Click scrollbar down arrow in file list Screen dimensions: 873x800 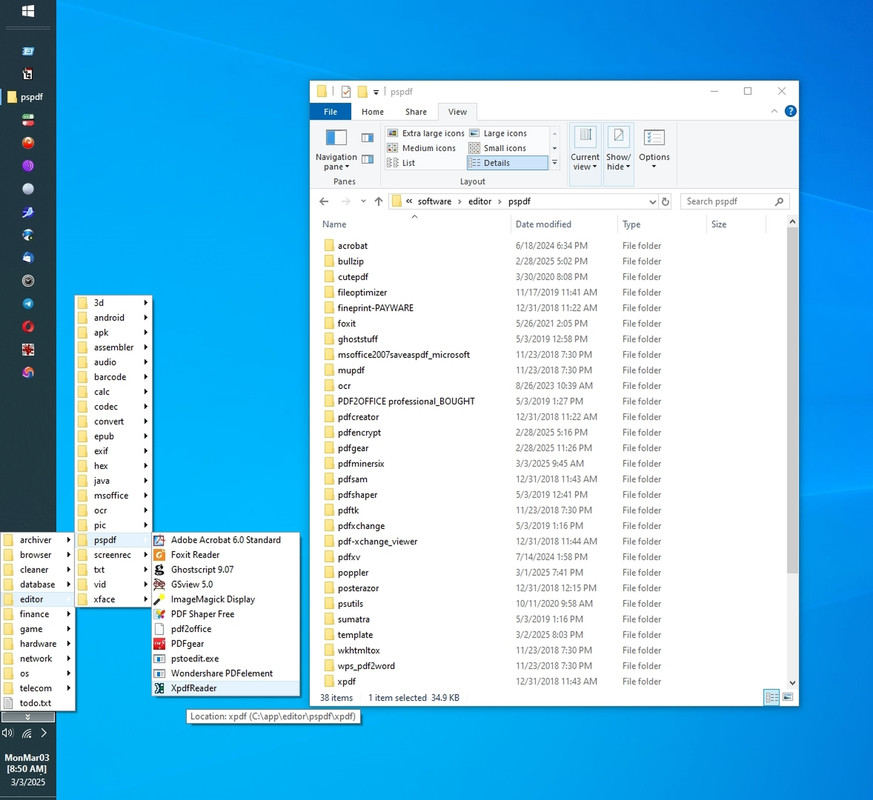point(792,683)
